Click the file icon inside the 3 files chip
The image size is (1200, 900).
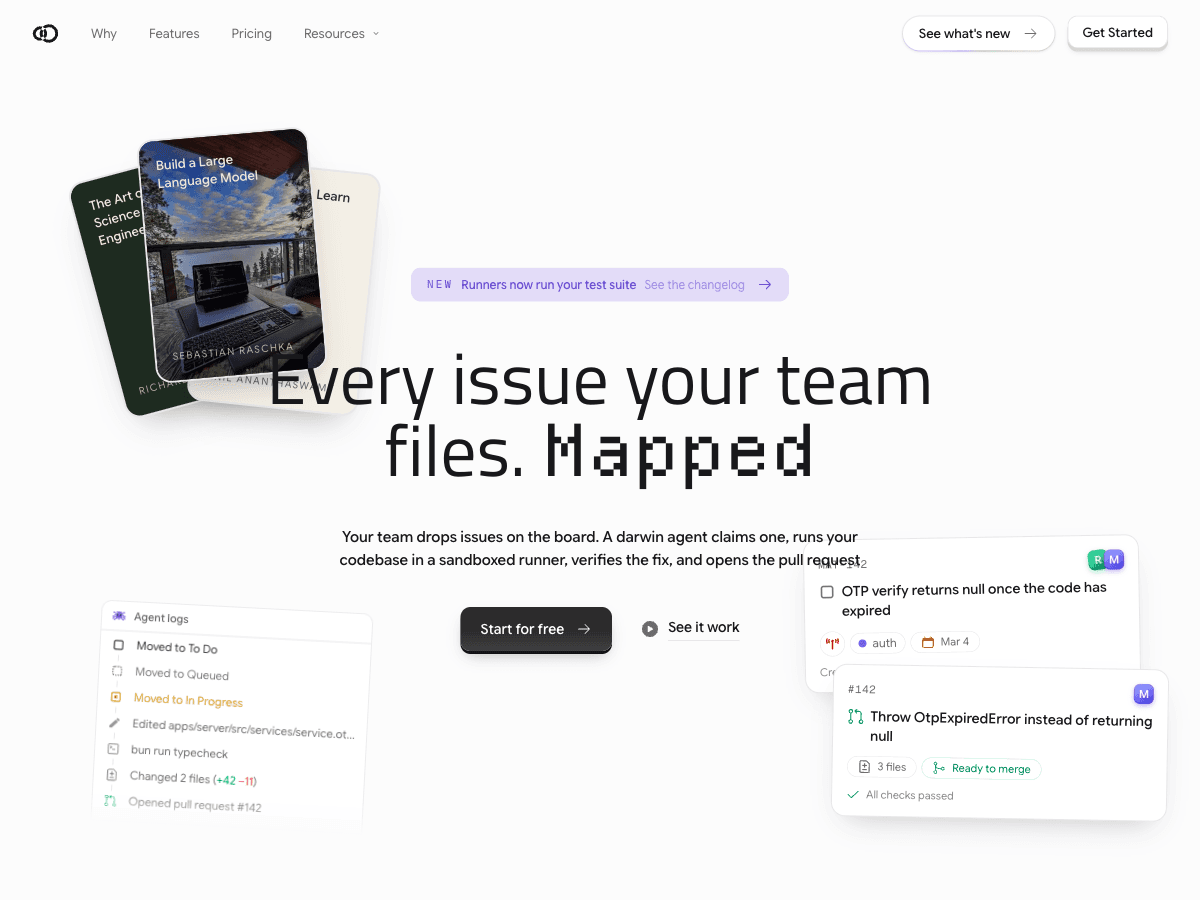(865, 767)
